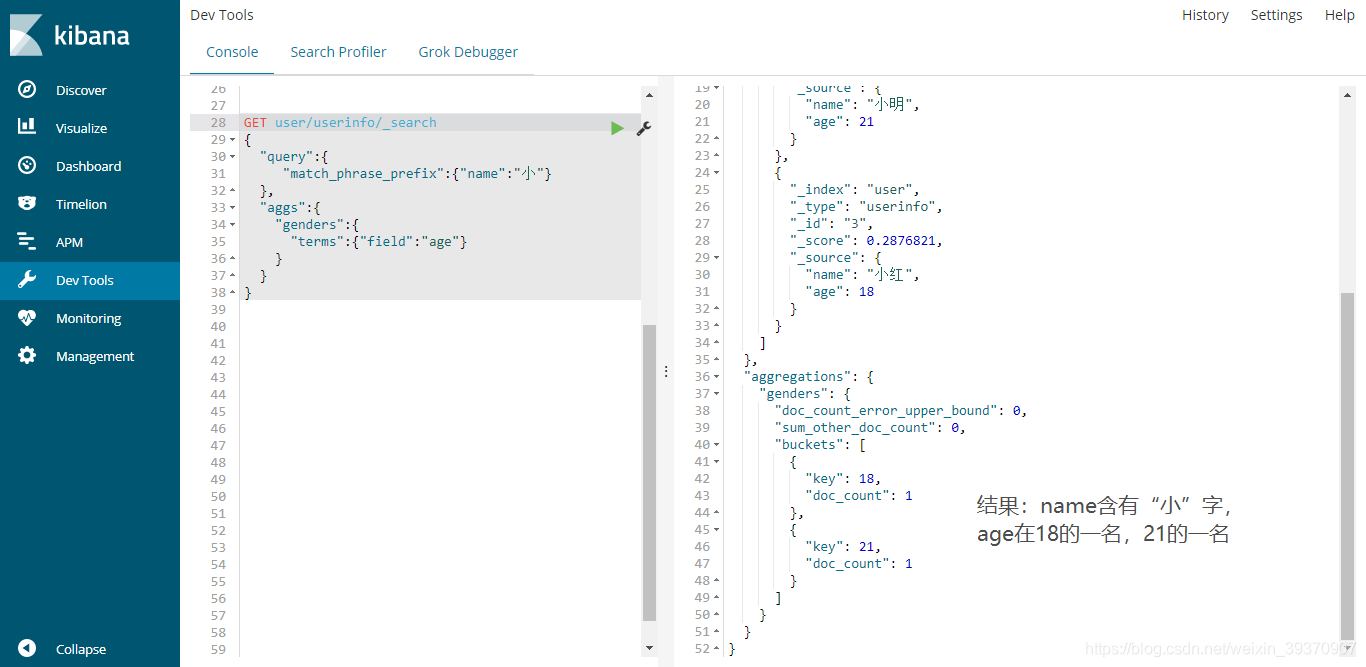The image size is (1366, 667).
Task: Collapse query block at editor line 30
Action: coord(233,157)
